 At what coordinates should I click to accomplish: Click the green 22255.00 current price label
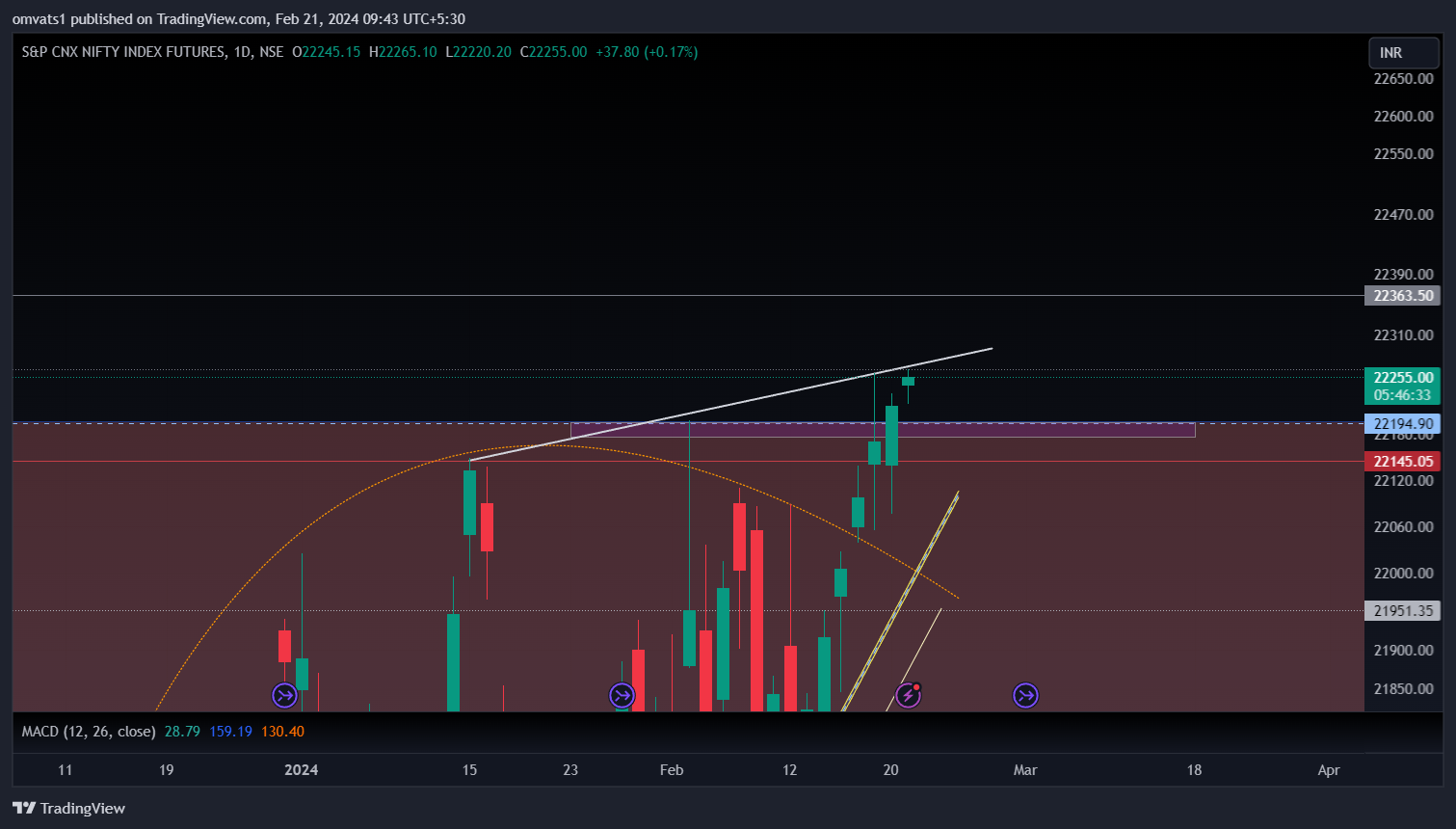1403,377
